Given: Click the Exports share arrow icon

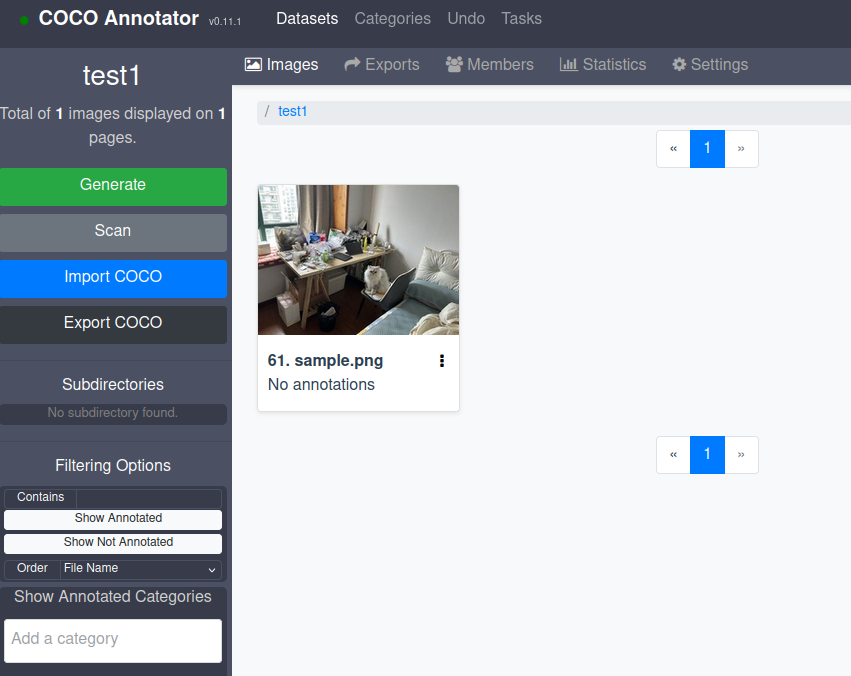Looking at the screenshot, I should point(352,64).
